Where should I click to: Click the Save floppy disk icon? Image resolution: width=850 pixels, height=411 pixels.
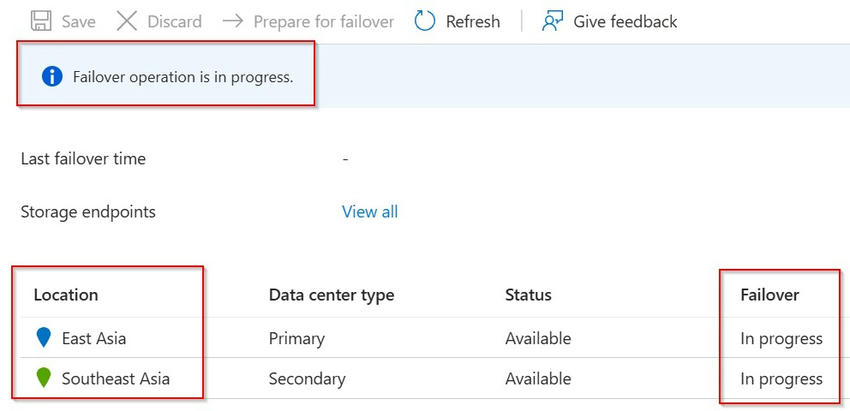(41, 21)
